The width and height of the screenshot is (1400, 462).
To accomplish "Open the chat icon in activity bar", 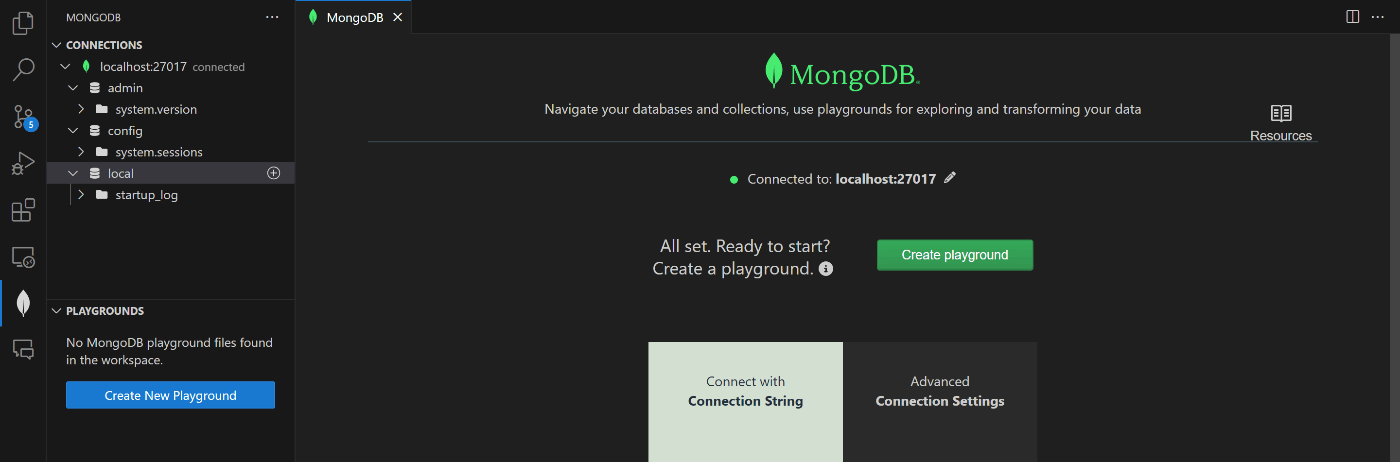I will pyautogui.click(x=23, y=349).
